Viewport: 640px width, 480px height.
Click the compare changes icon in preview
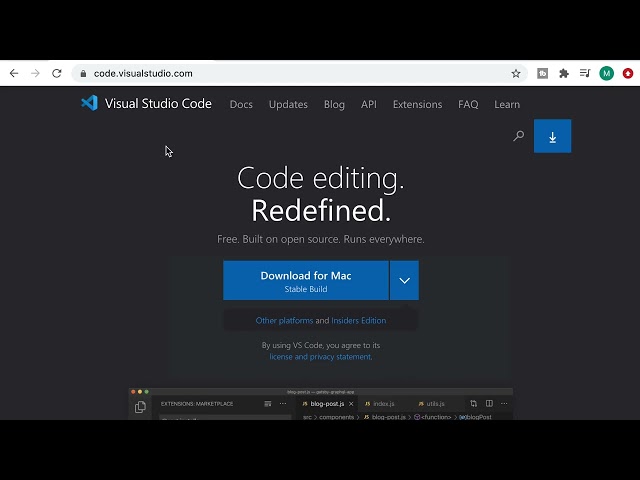coord(473,403)
